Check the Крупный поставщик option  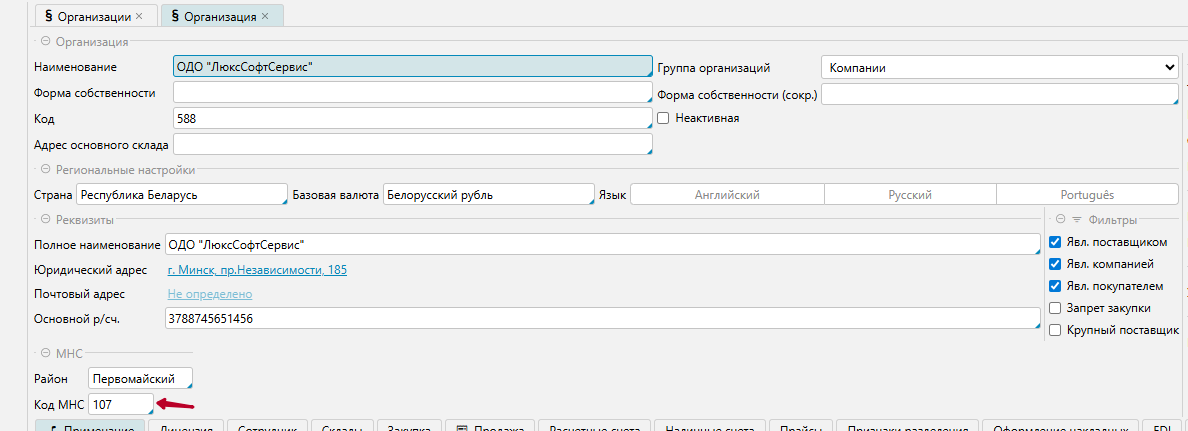pos(1055,330)
